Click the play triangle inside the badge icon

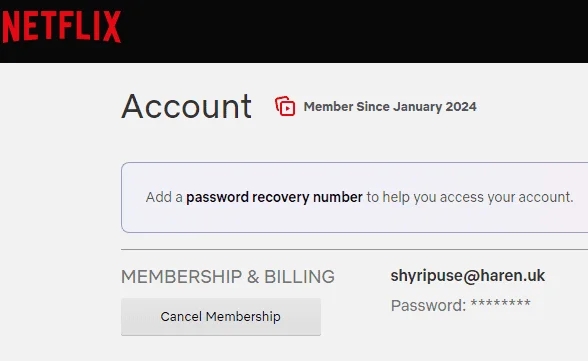[x=288, y=109]
